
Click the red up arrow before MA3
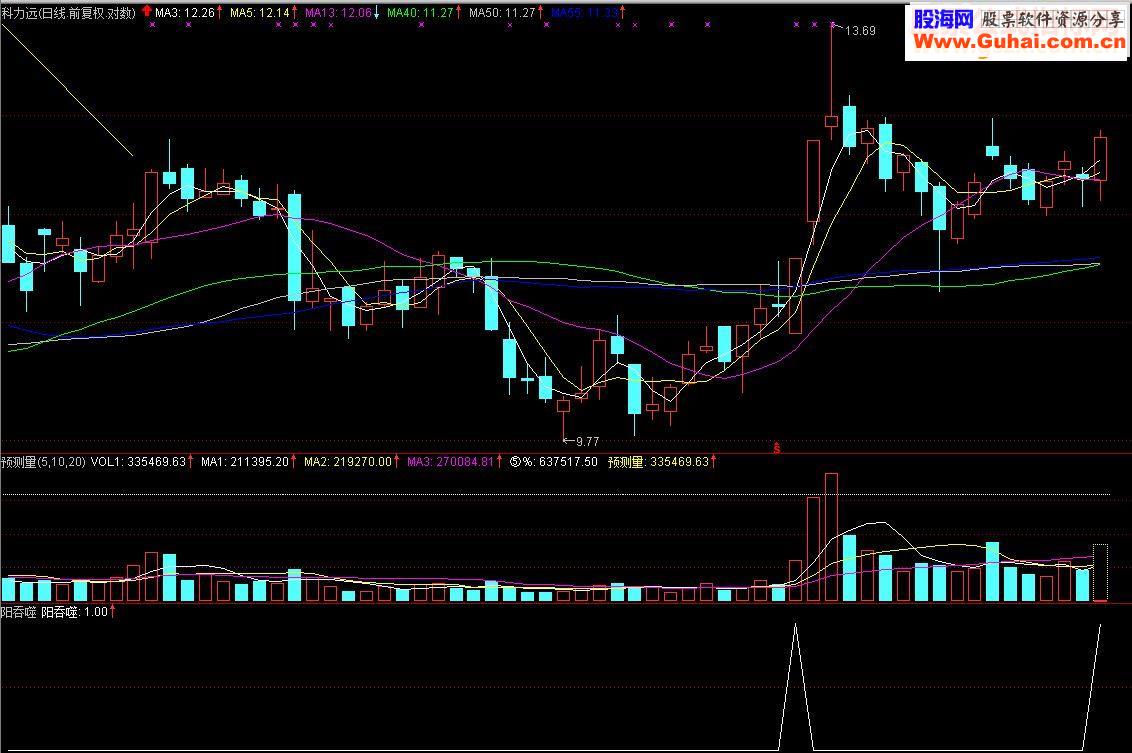pos(147,12)
